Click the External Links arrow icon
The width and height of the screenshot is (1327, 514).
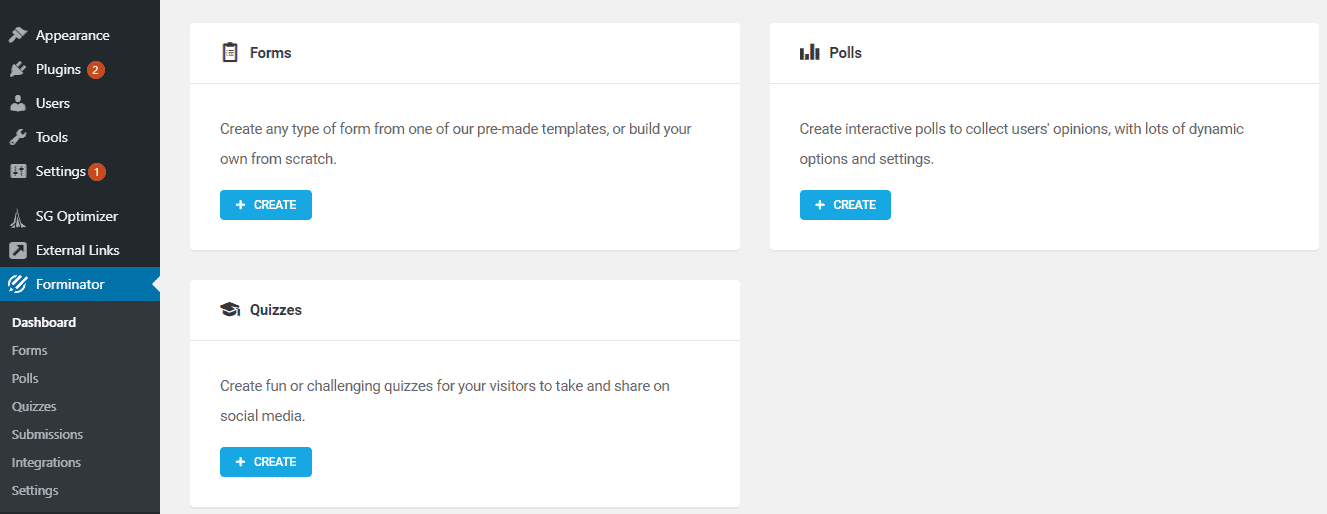[x=17, y=250]
